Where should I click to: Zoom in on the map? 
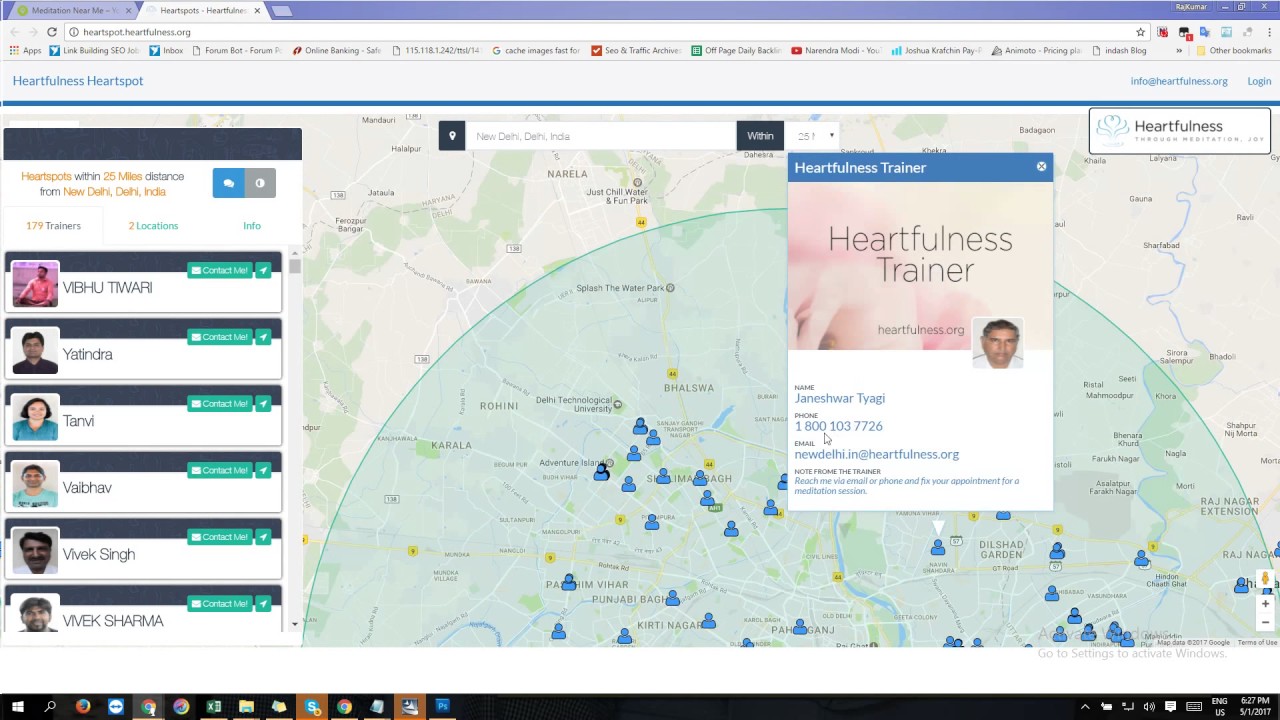[x=1265, y=604]
